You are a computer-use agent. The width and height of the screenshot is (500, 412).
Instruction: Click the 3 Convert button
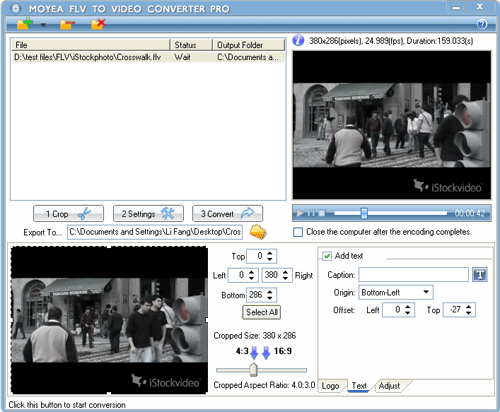click(x=227, y=214)
